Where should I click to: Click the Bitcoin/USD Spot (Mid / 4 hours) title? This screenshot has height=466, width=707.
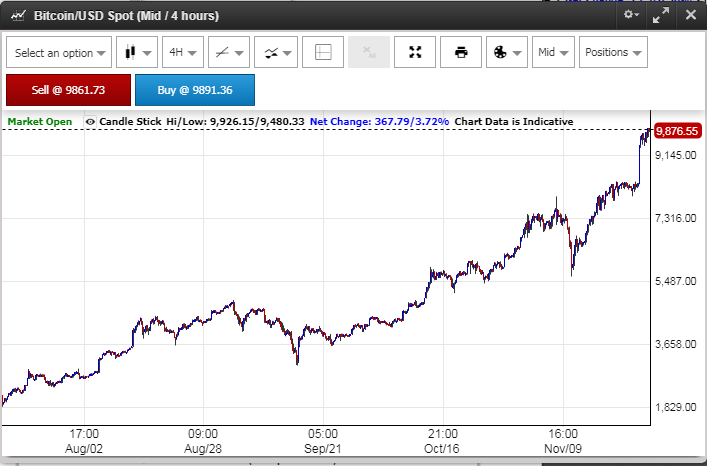pos(126,16)
